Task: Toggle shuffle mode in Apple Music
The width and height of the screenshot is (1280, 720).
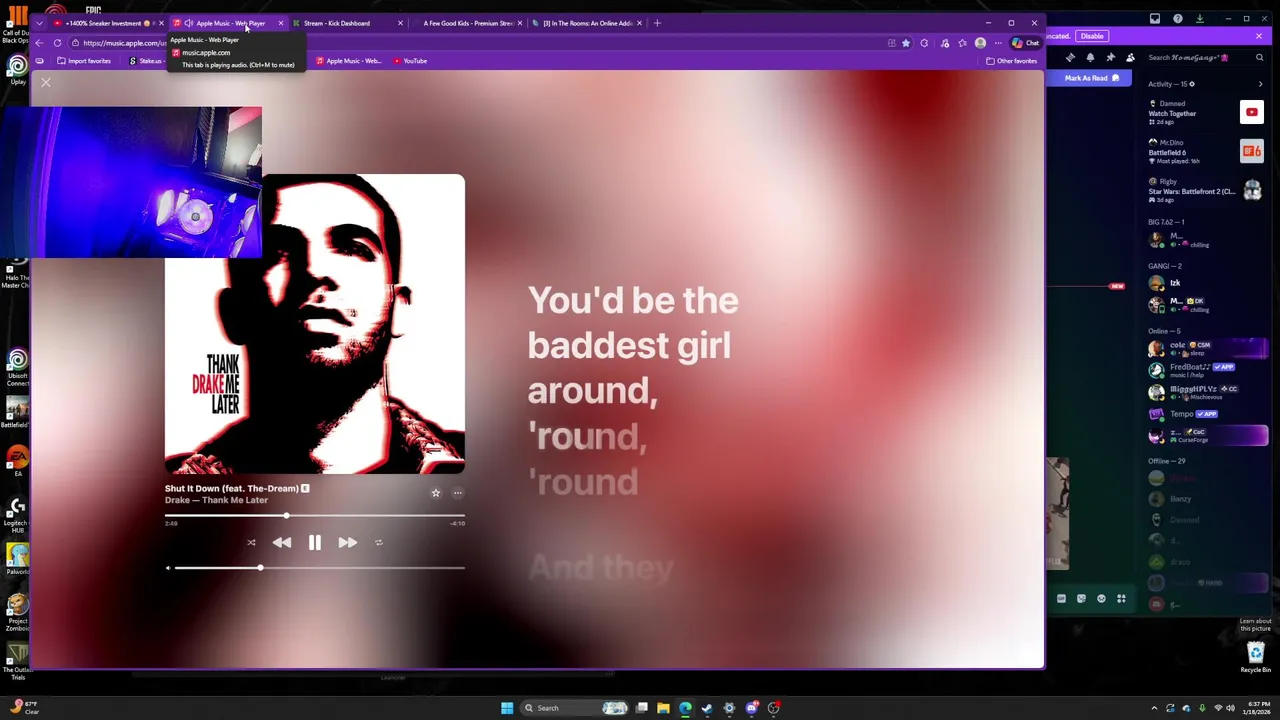Action: click(251, 543)
